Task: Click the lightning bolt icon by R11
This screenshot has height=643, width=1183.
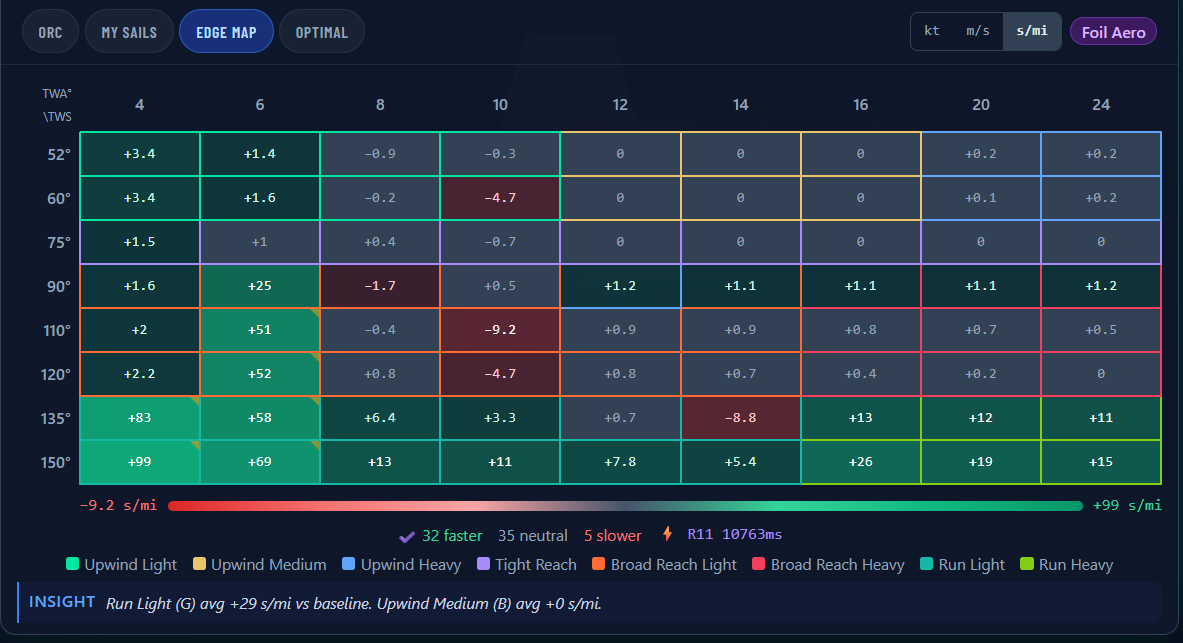Action: pos(668,534)
